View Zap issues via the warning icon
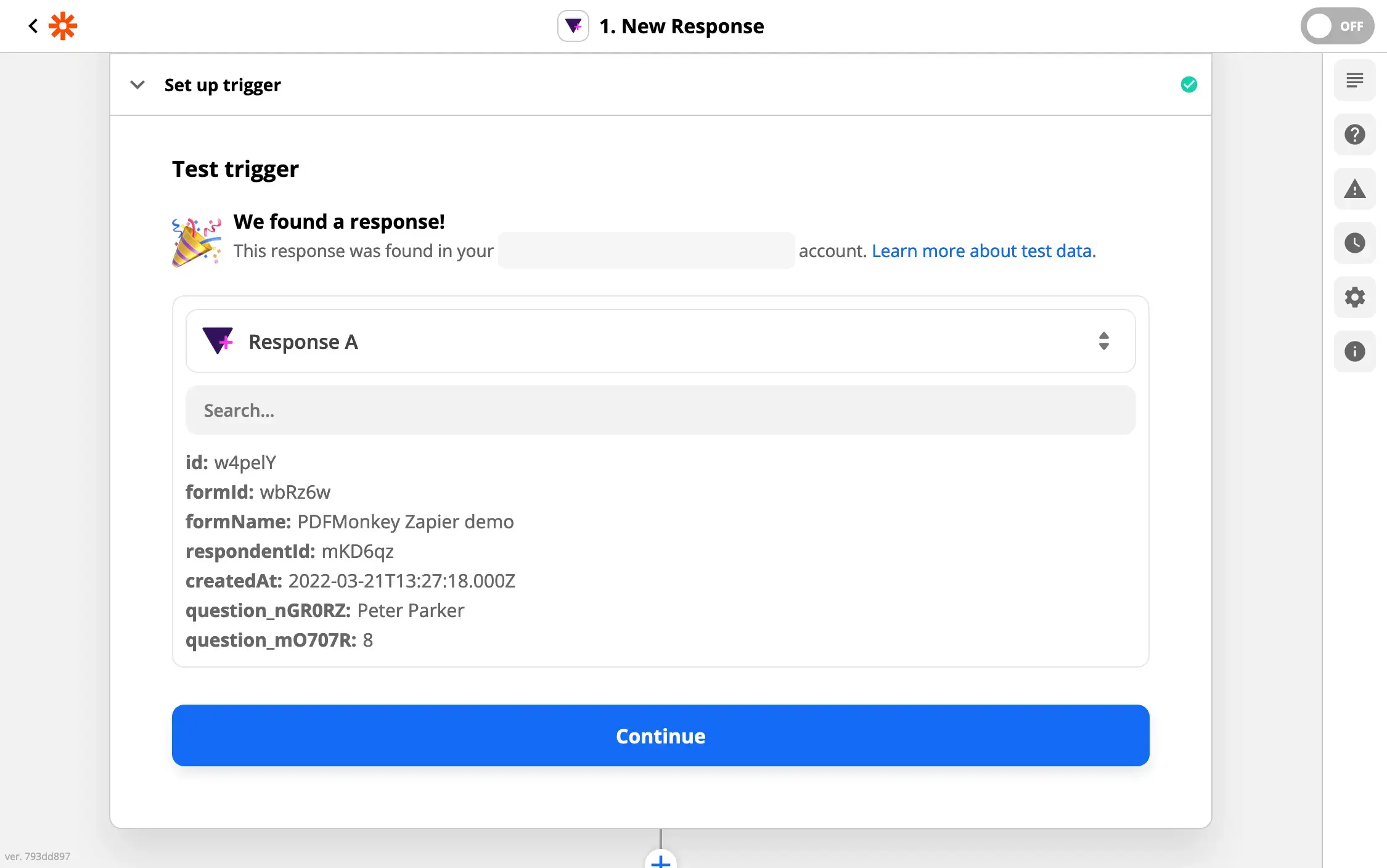1387x868 pixels. point(1354,189)
